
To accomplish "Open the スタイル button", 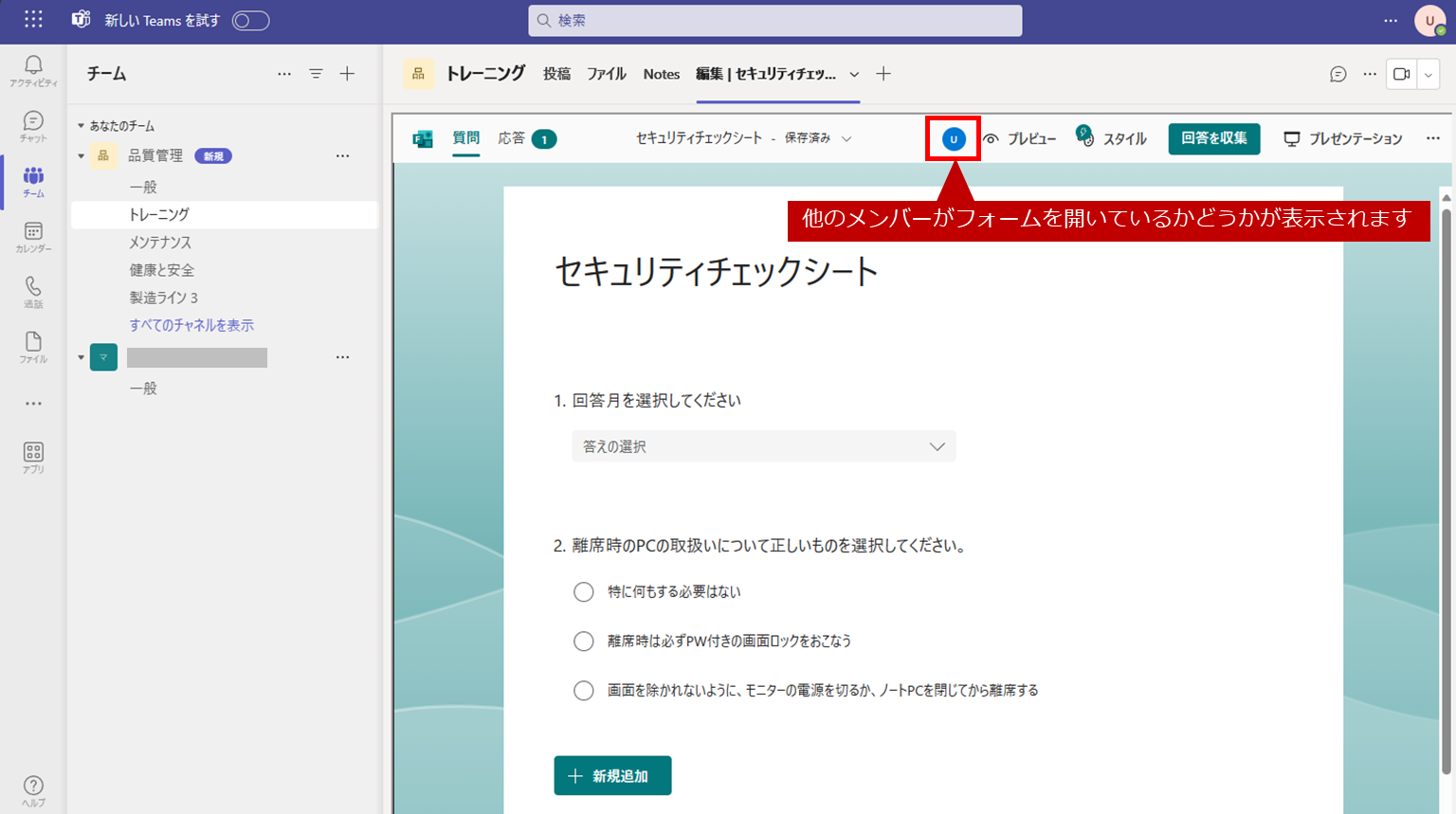I will tap(1111, 138).
